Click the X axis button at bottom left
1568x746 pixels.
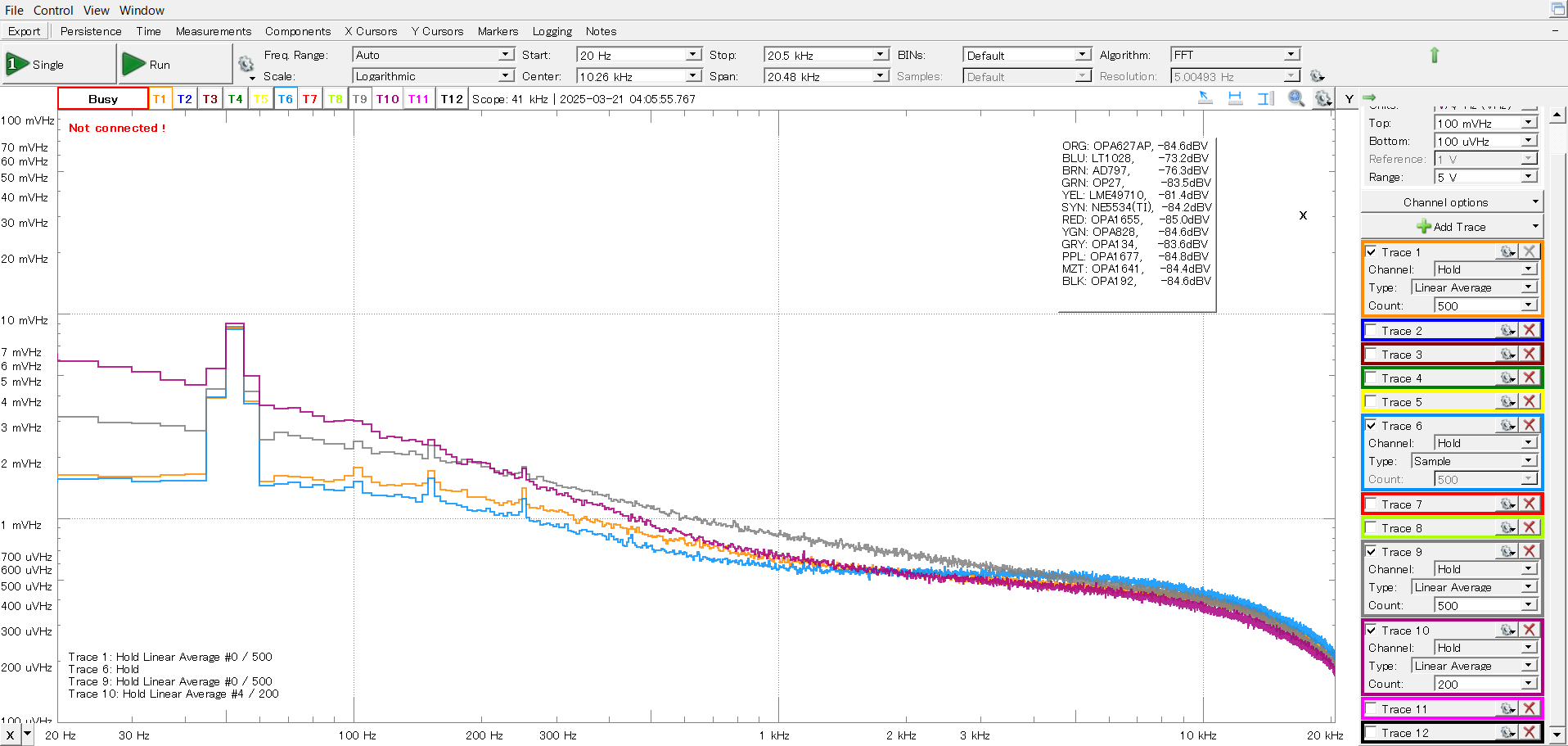point(10,735)
